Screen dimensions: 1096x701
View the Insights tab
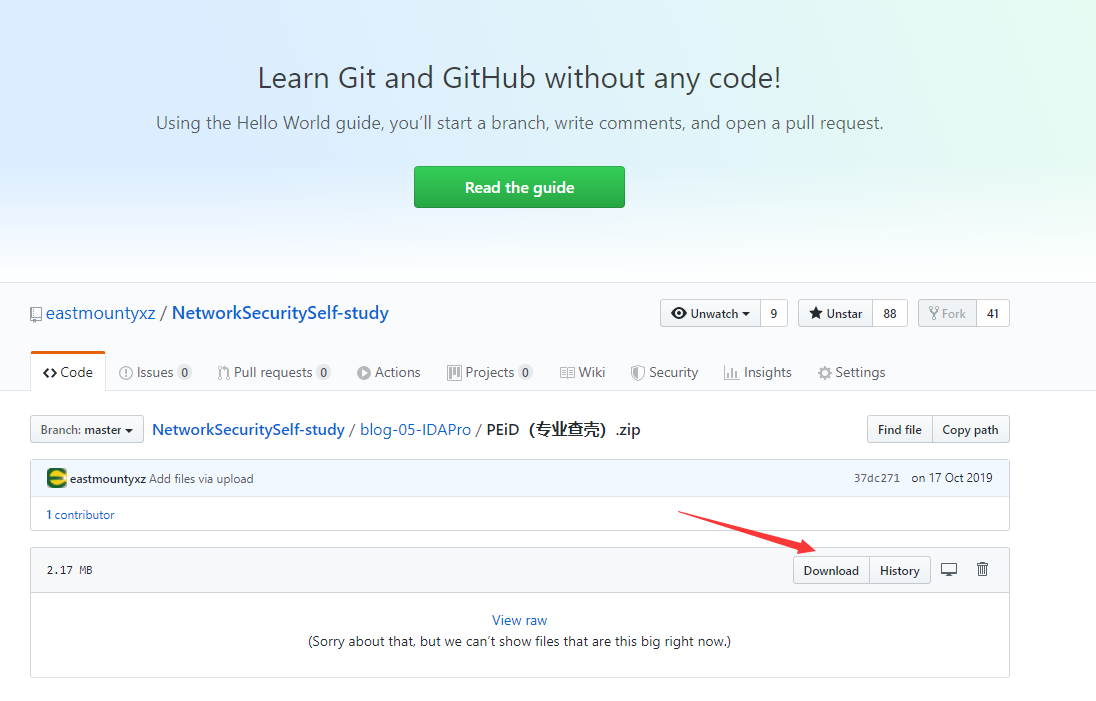pyautogui.click(x=758, y=373)
